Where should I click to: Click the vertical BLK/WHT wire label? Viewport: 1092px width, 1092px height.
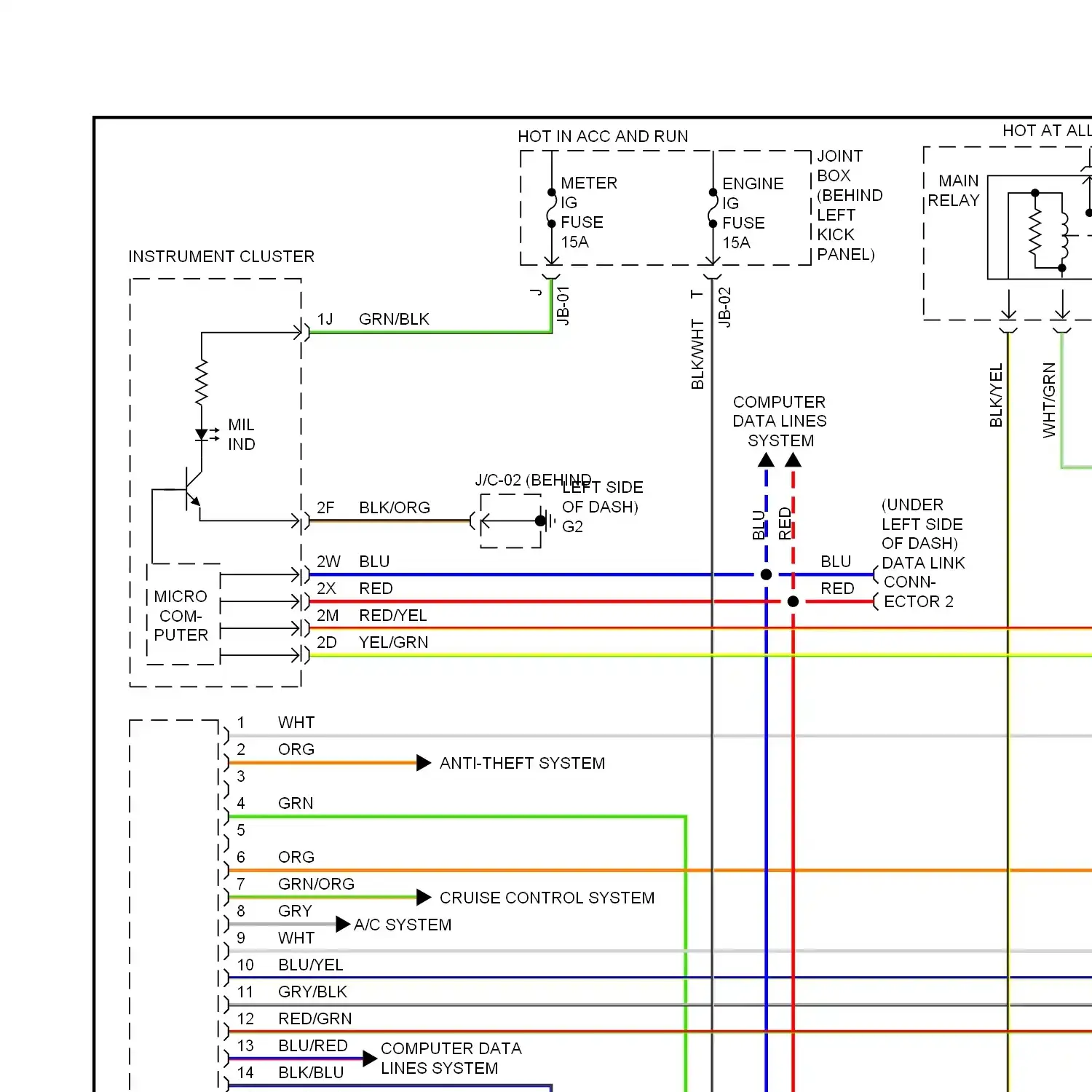[697, 354]
